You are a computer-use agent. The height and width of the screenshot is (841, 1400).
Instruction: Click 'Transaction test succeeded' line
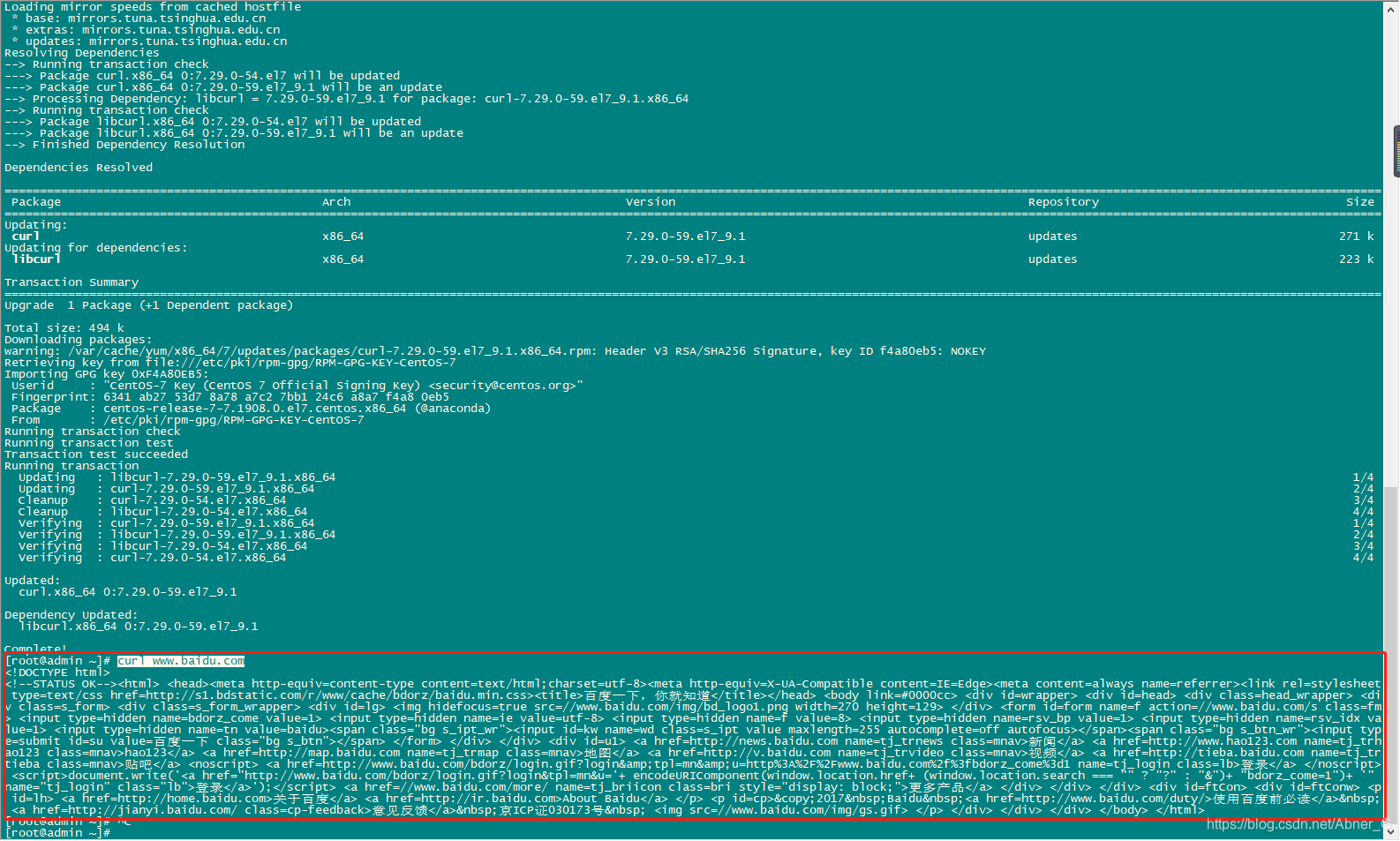(x=96, y=454)
